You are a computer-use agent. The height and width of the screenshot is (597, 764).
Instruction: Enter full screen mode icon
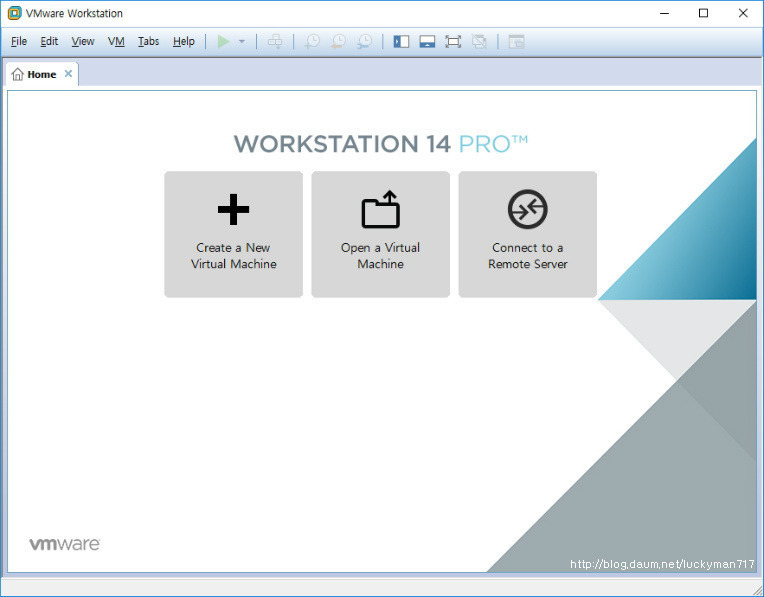click(x=453, y=41)
